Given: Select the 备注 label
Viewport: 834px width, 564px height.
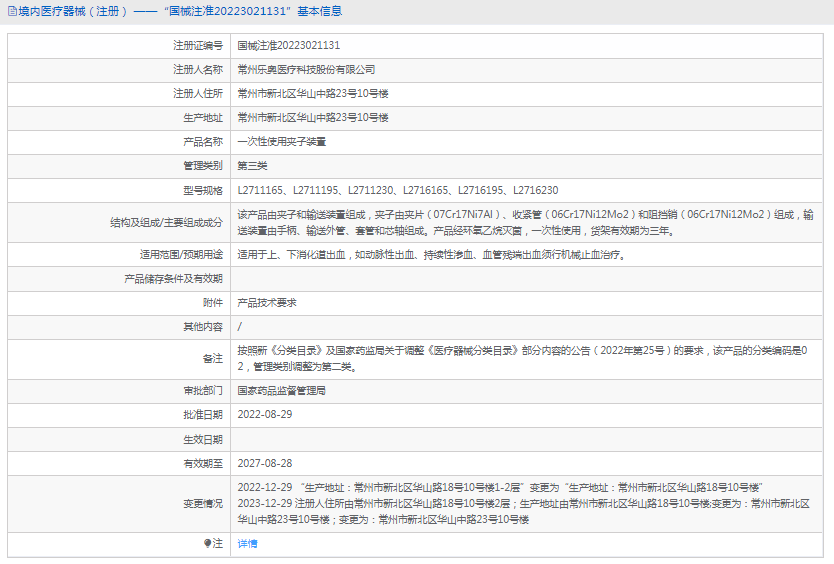Looking at the screenshot, I should (213, 359).
